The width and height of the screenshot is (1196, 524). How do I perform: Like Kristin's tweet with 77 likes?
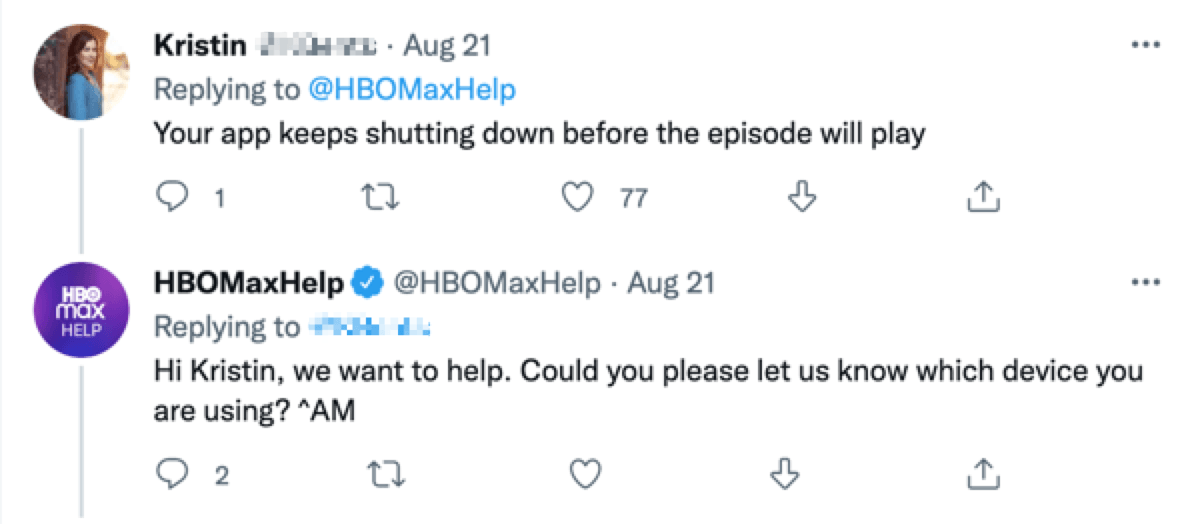(x=577, y=198)
